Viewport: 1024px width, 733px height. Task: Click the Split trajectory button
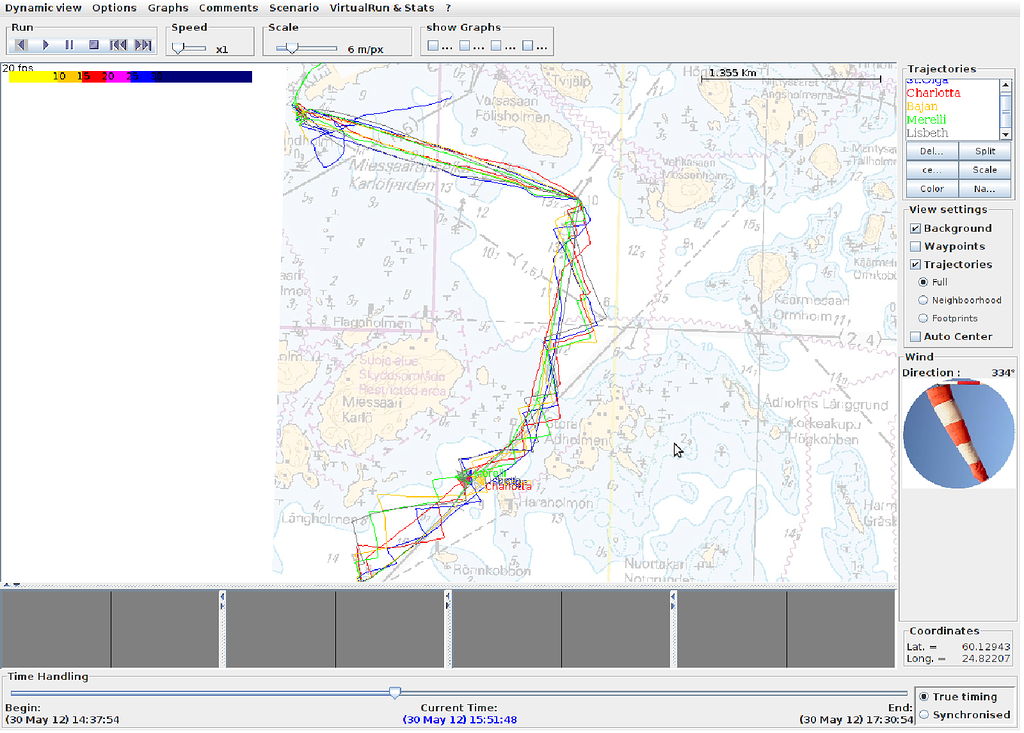point(985,151)
